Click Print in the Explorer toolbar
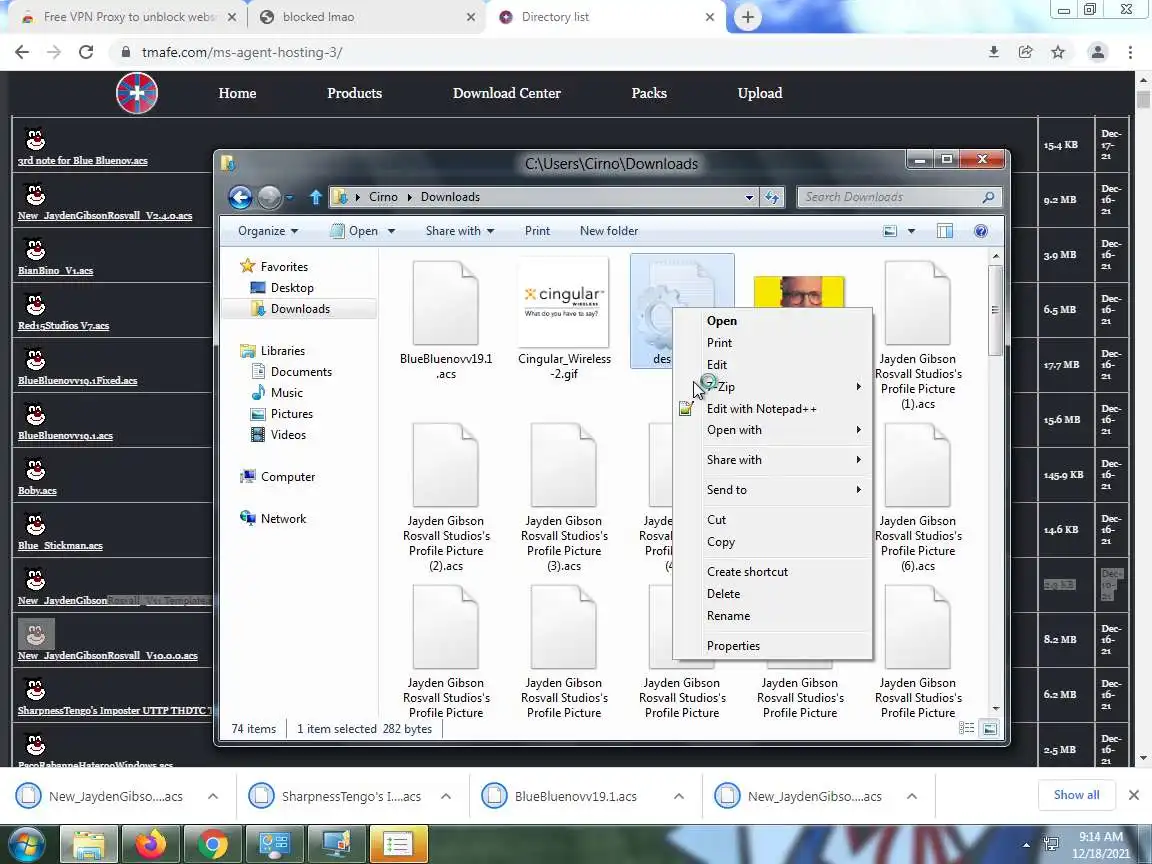 pyautogui.click(x=537, y=231)
